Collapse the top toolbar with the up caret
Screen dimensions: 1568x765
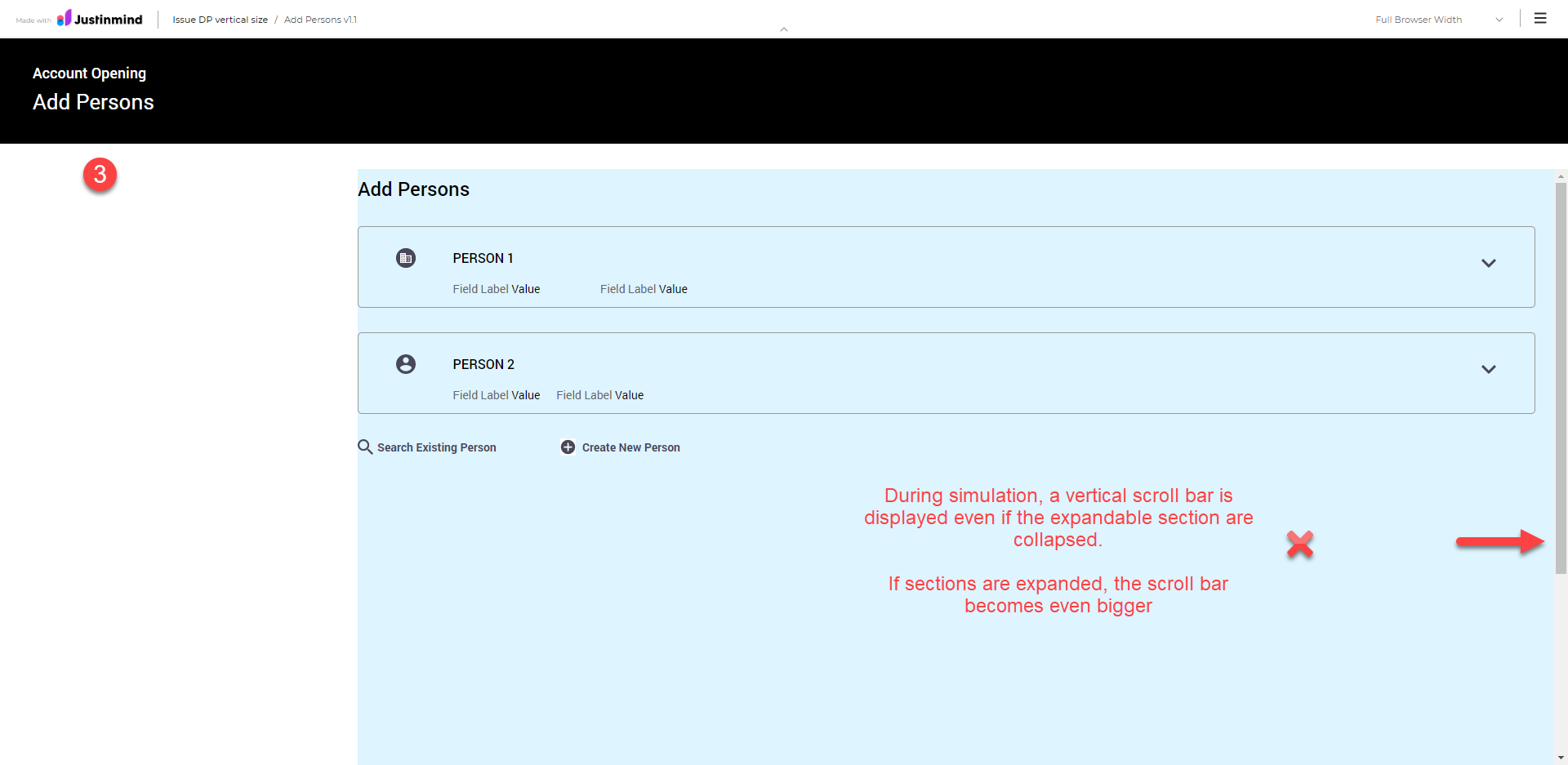[x=784, y=29]
